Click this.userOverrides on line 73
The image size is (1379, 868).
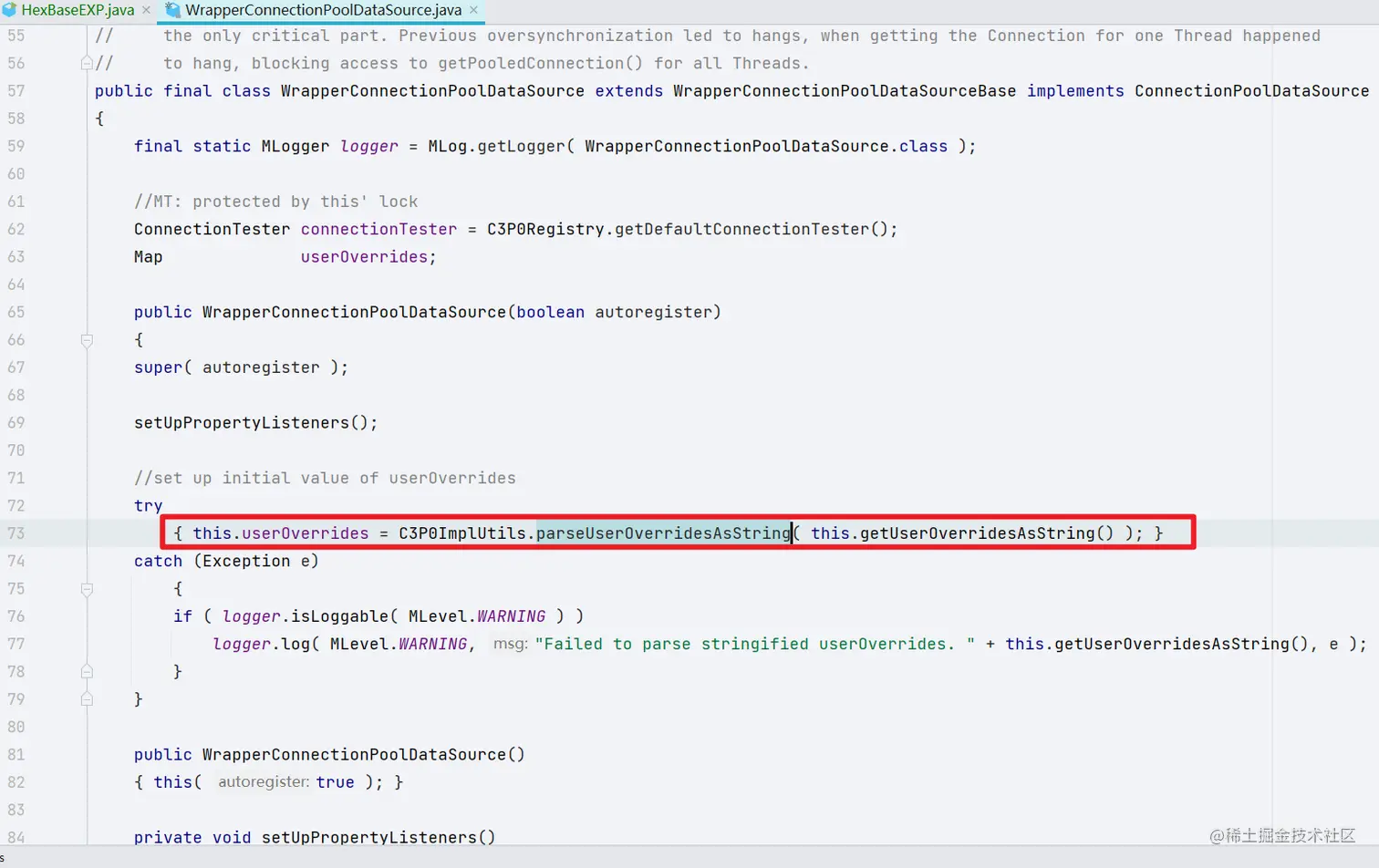[x=281, y=533]
